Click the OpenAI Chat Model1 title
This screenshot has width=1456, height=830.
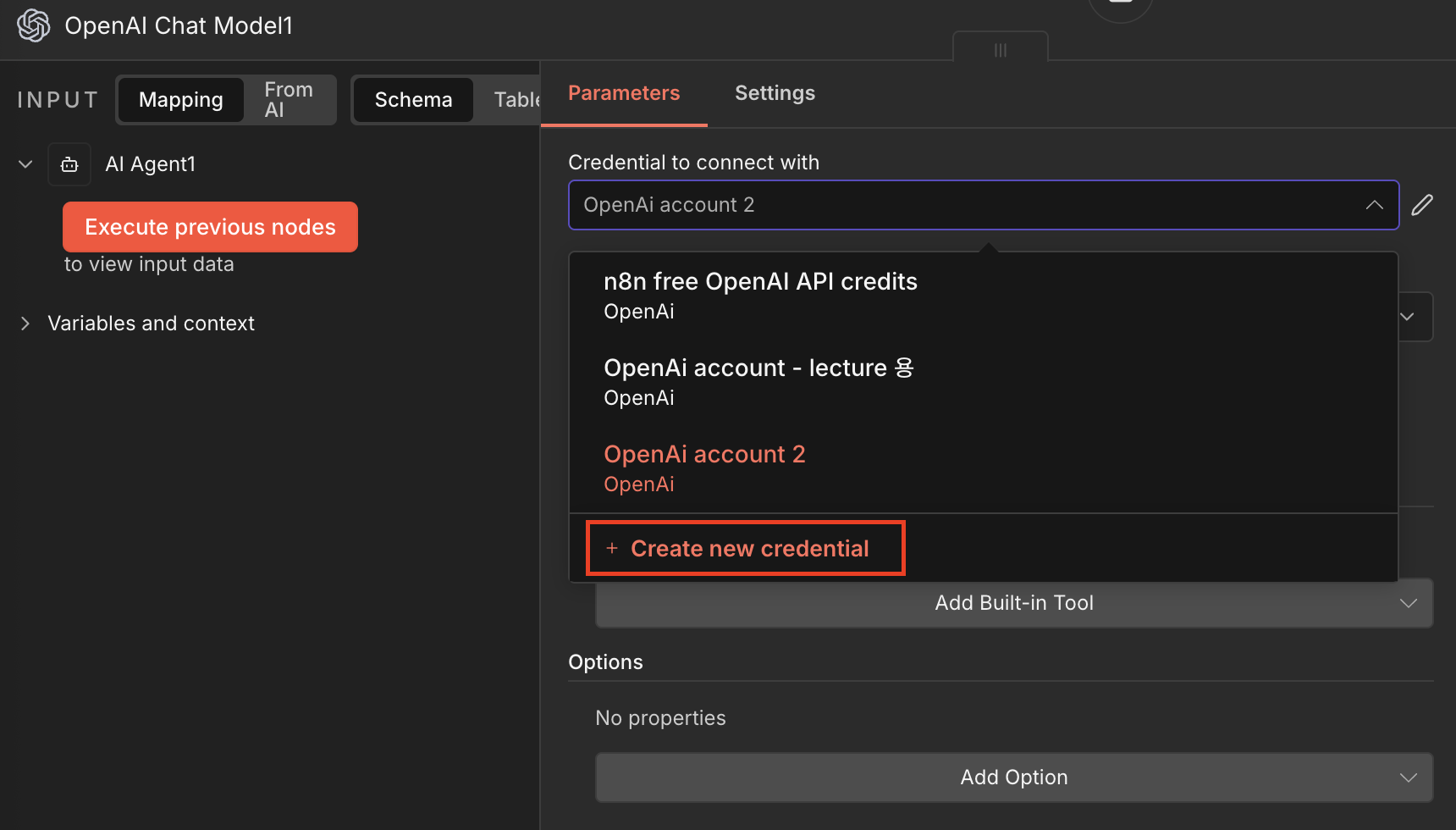point(179,25)
